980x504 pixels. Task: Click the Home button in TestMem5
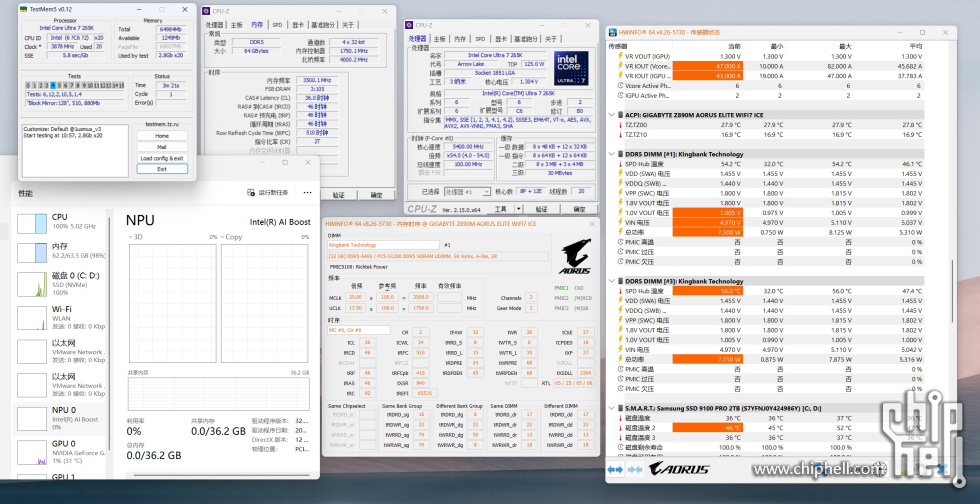[162, 136]
